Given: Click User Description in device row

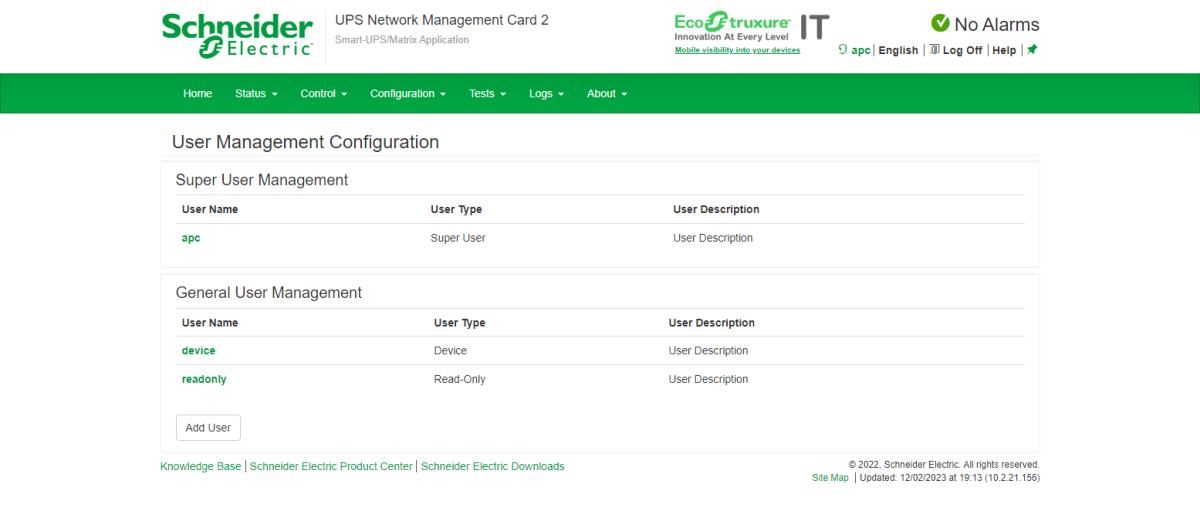Looking at the screenshot, I should (708, 351).
